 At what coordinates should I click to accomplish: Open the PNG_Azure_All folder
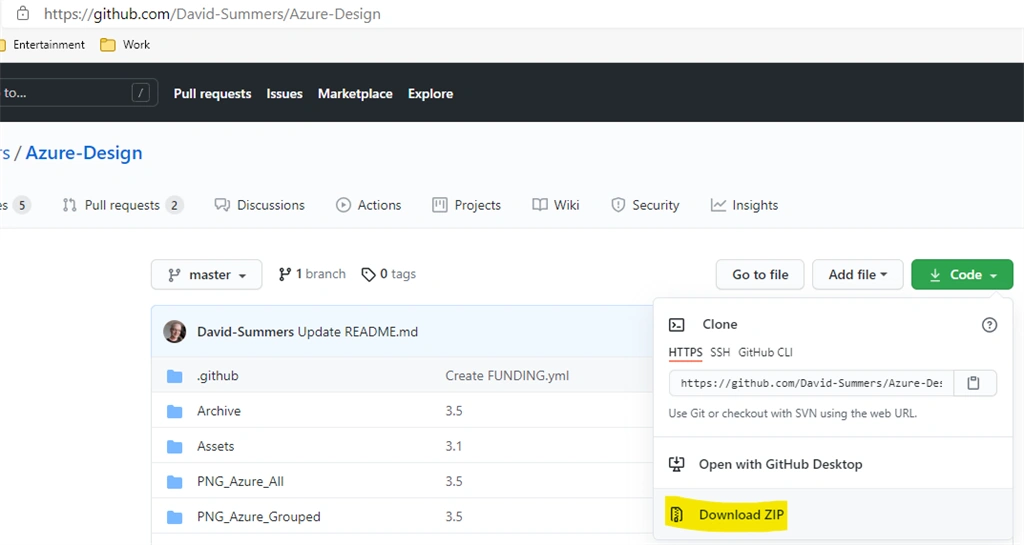click(240, 482)
